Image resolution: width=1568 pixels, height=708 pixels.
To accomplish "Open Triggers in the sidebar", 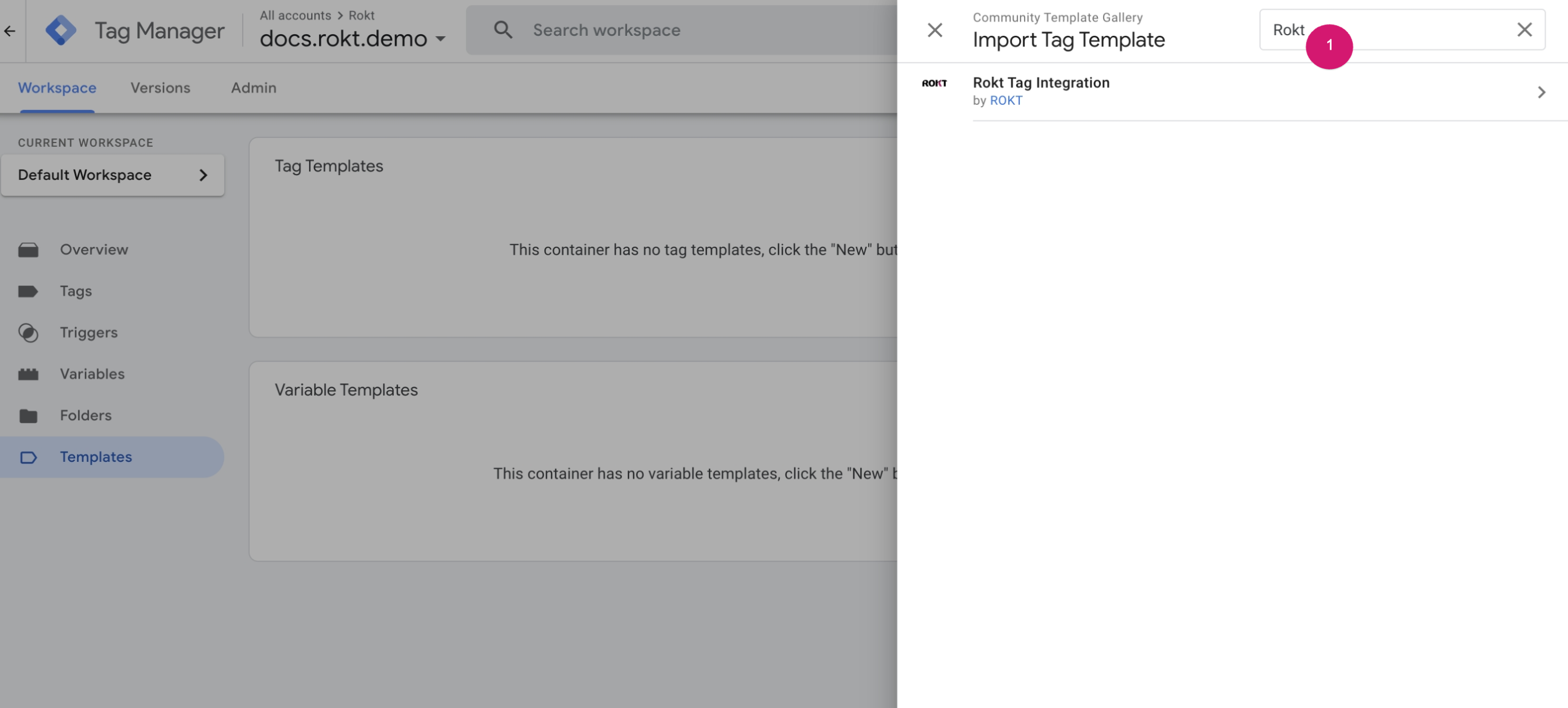I will [89, 333].
